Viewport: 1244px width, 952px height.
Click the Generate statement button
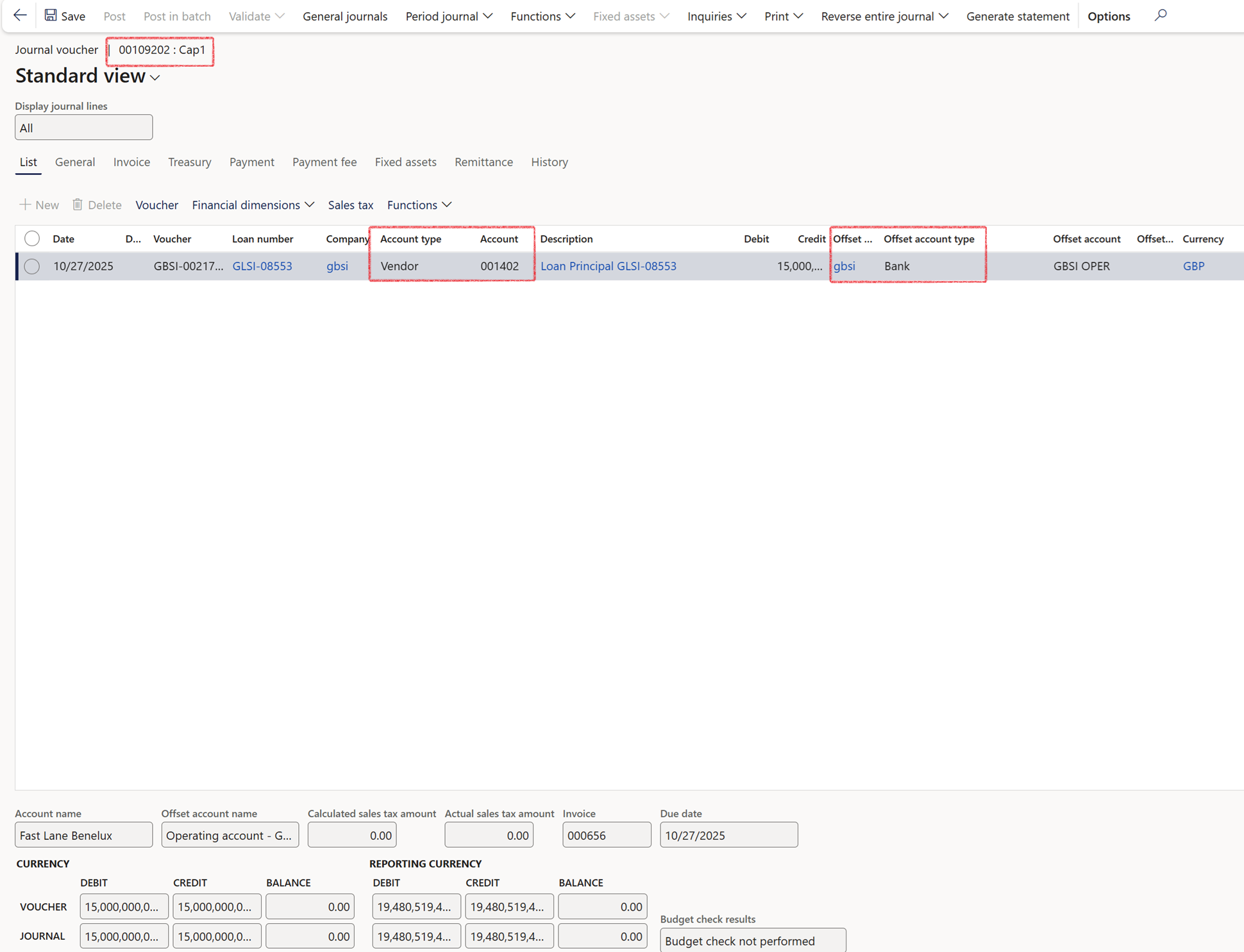[x=1018, y=16]
